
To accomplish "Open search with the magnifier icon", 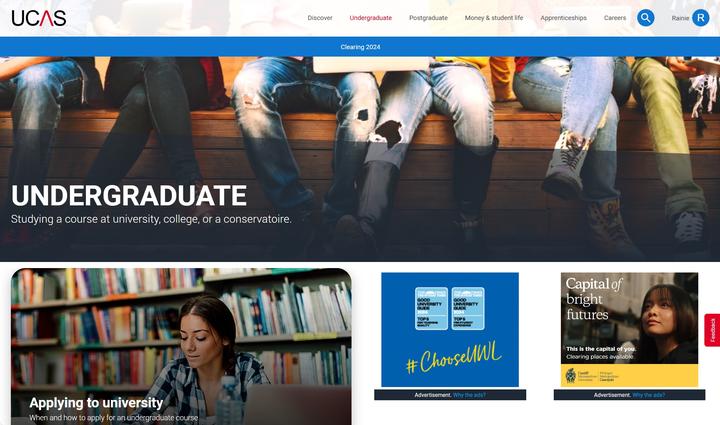I will 645,18.
